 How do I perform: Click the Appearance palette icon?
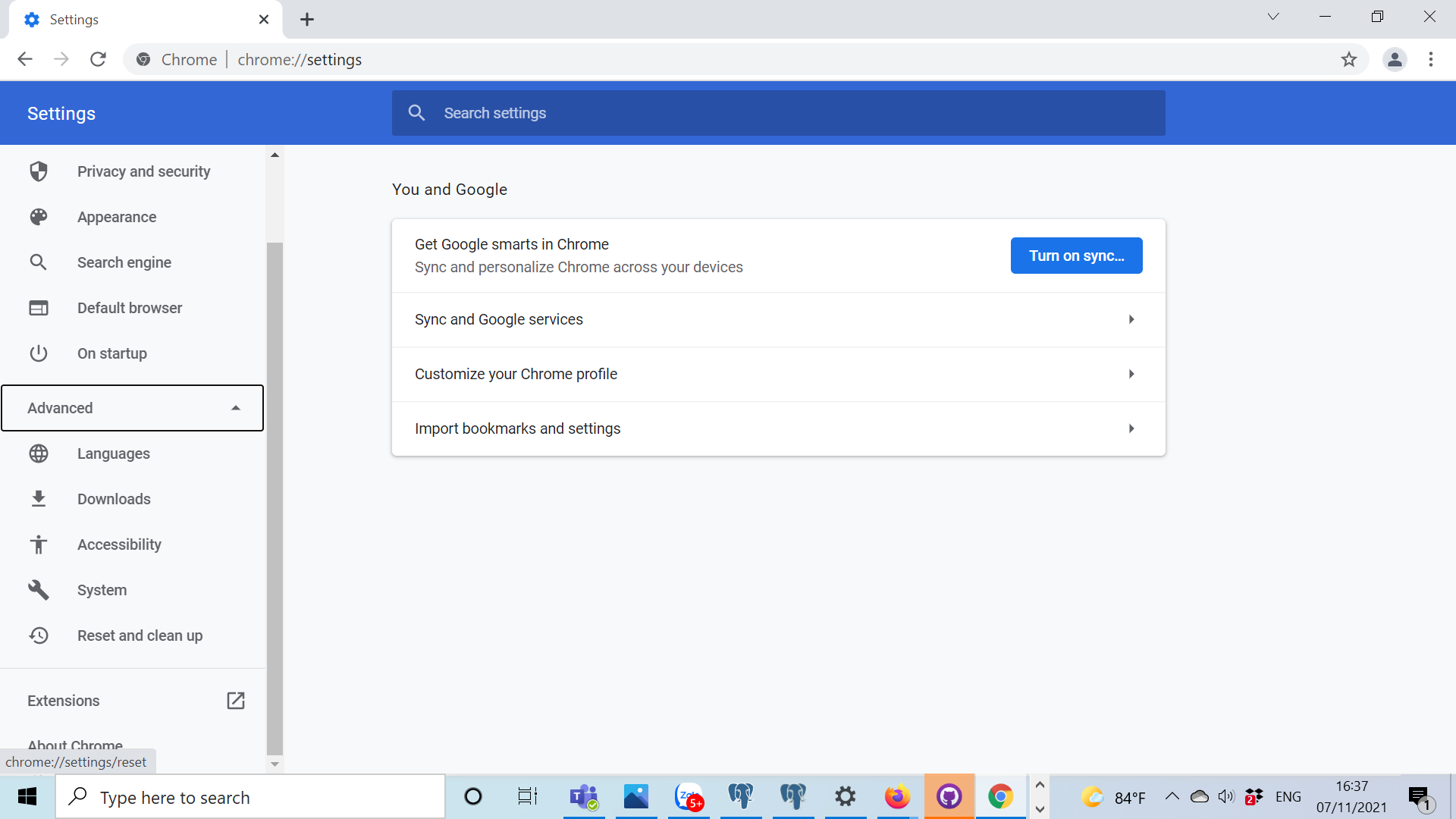point(39,217)
